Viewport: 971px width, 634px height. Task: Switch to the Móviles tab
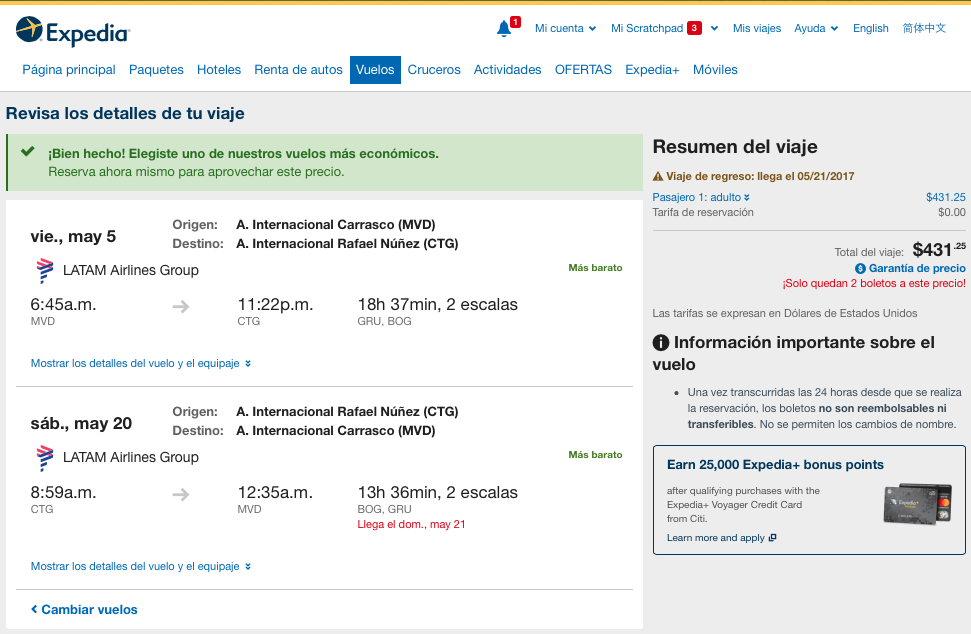point(715,70)
